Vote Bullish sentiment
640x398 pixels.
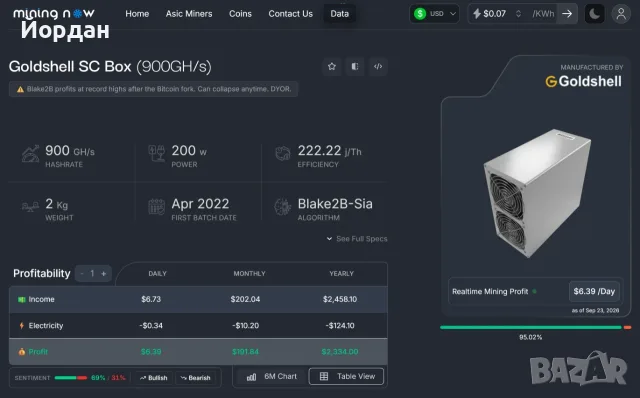[x=153, y=378]
